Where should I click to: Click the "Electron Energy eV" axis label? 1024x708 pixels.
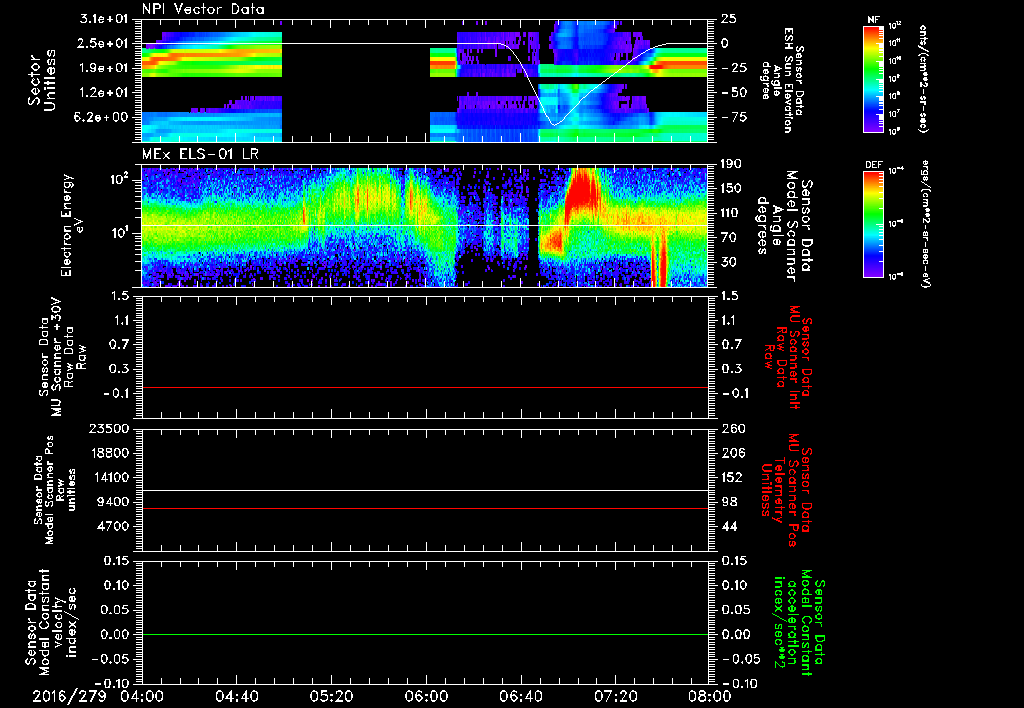[x=71, y=225]
